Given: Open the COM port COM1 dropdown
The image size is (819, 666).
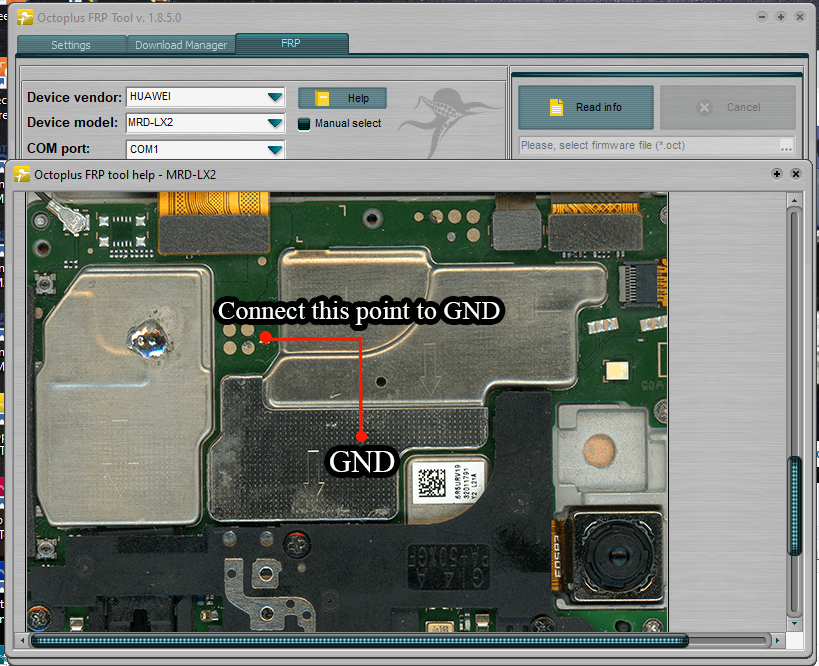Looking at the screenshot, I should tap(275, 149).
